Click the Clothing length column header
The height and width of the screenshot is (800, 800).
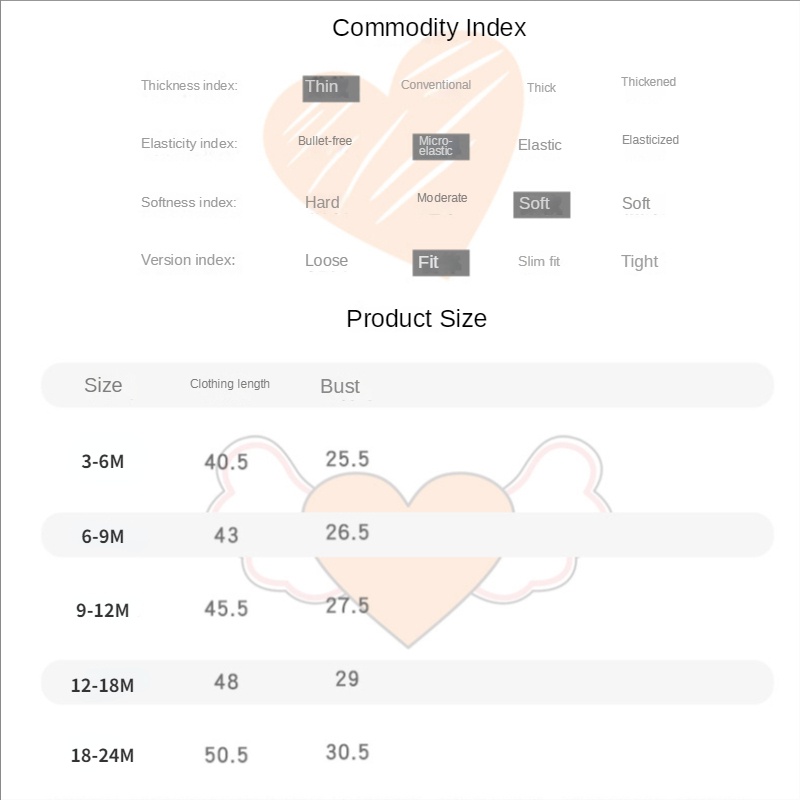pyautogui.click(x=230, y=384)
